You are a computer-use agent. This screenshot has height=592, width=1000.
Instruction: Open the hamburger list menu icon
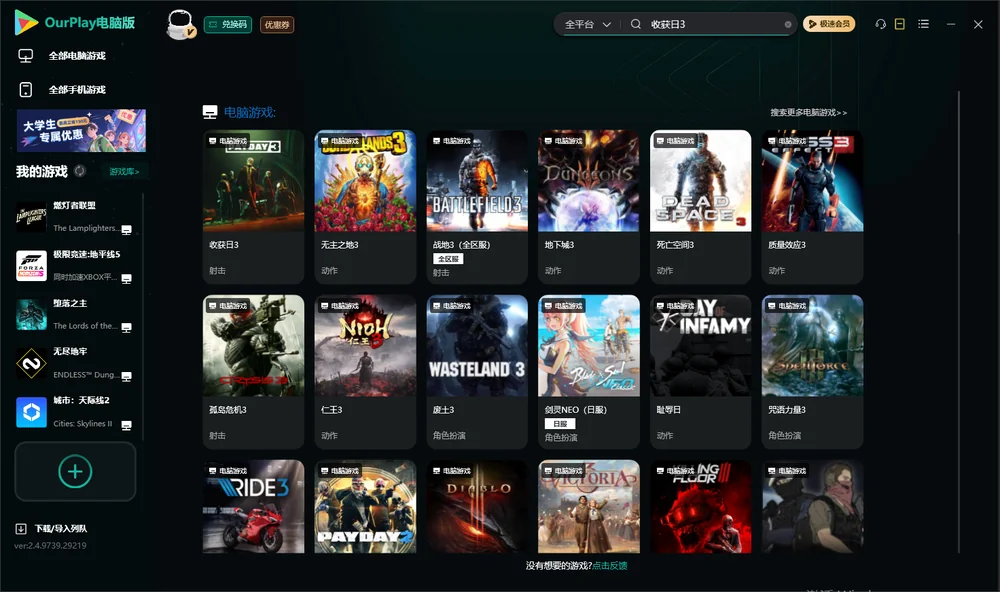tap(923, 24)
